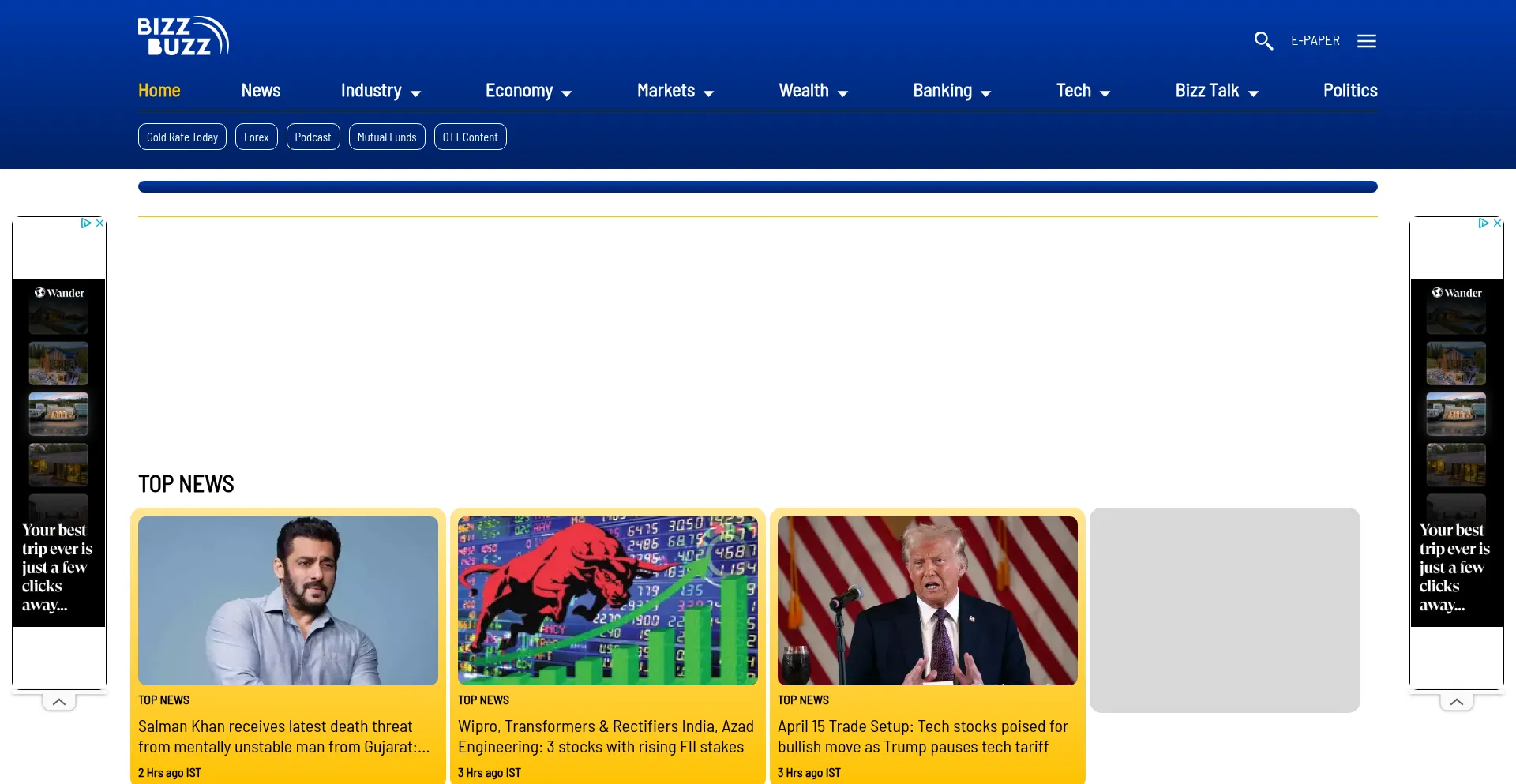Viewport: 1516px width, 784px height.
Task: Click TOP NEWS tag on Salman Khan card
Action: click(x=163, y=700)
